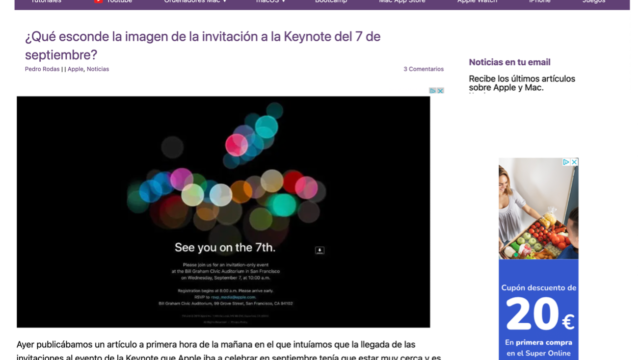Viewport: 640px width, 360px height.
Task: Click the Apple Keynote invitation image
Action: click(x=223, y=212)
